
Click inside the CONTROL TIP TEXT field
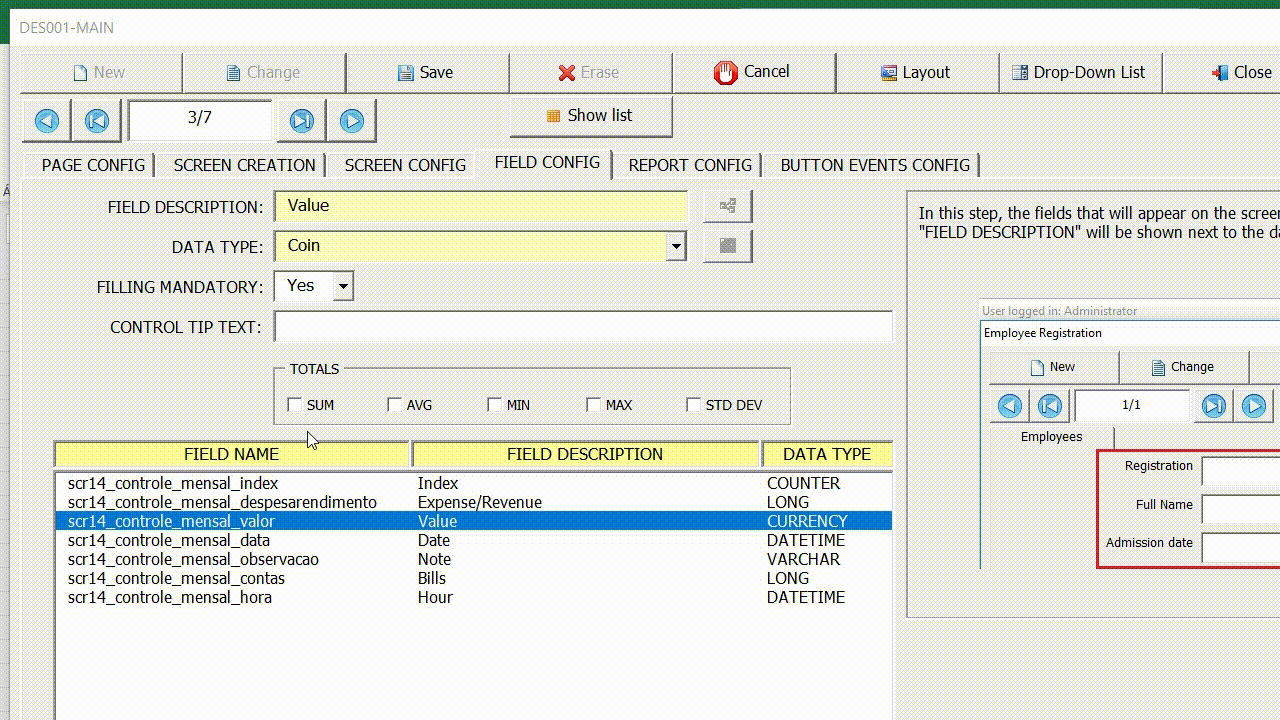point(580,326)
